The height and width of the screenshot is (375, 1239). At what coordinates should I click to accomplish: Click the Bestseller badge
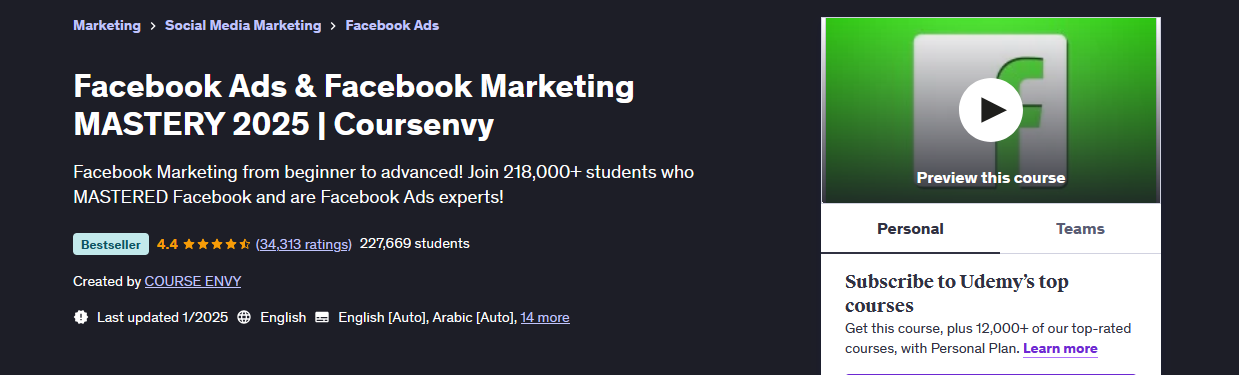click(x=111, y=244)
